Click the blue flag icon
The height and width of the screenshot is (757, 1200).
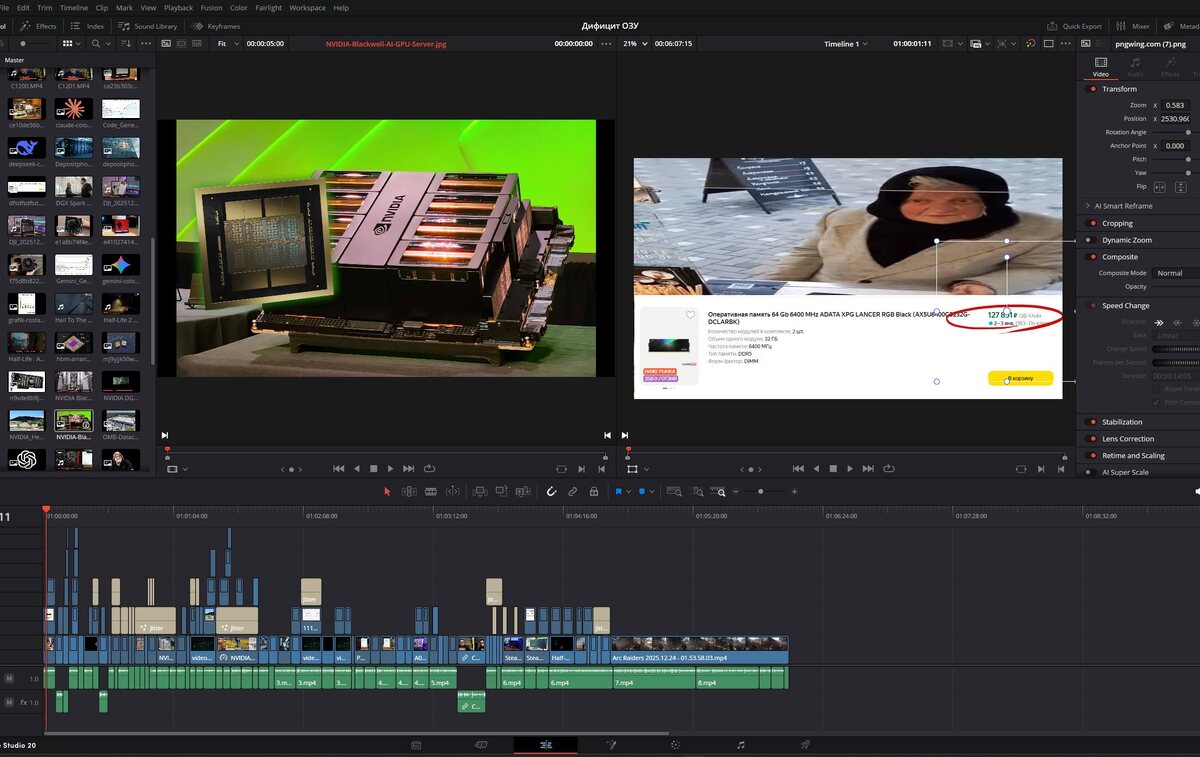[619, 491]
